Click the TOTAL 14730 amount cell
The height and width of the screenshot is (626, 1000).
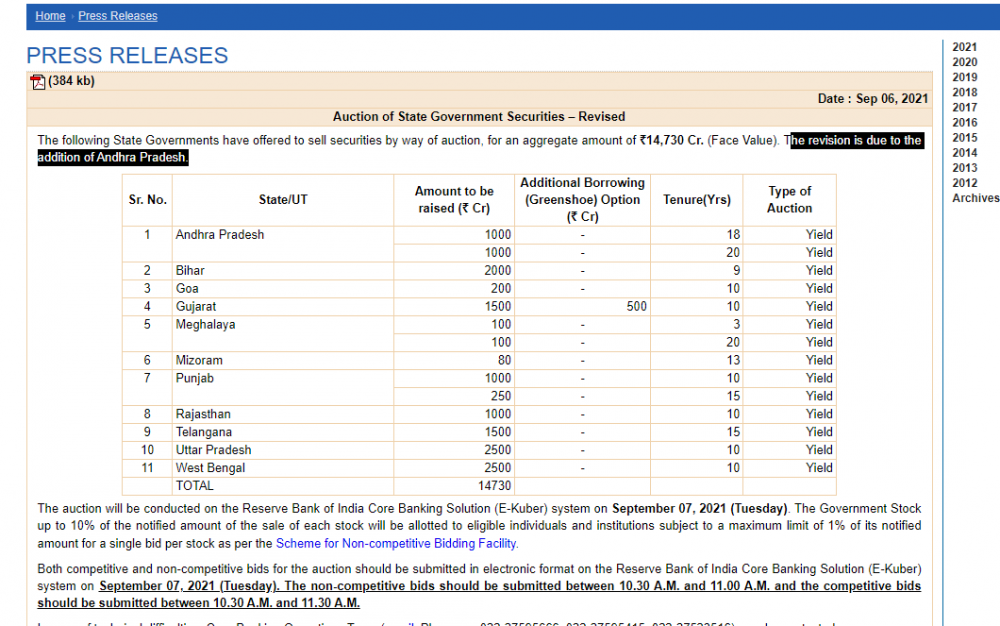[x=453, y=486]
